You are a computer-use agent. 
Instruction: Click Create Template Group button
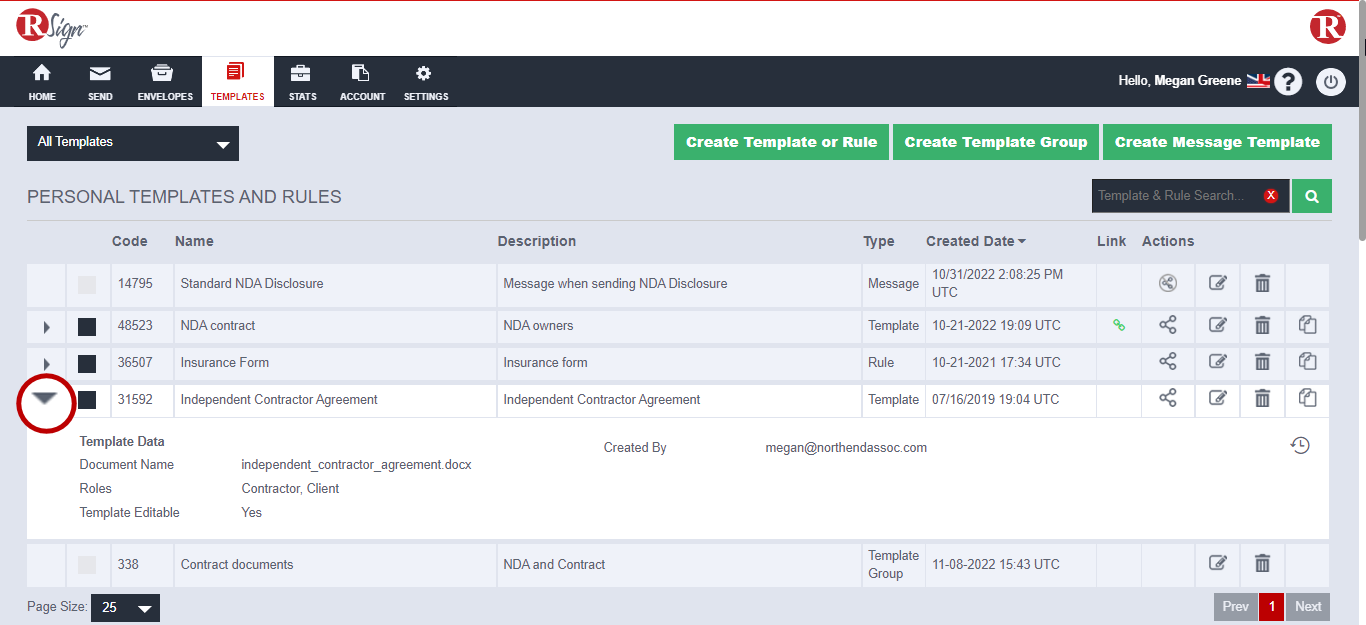pyautogui.click(x=996, y=142)
